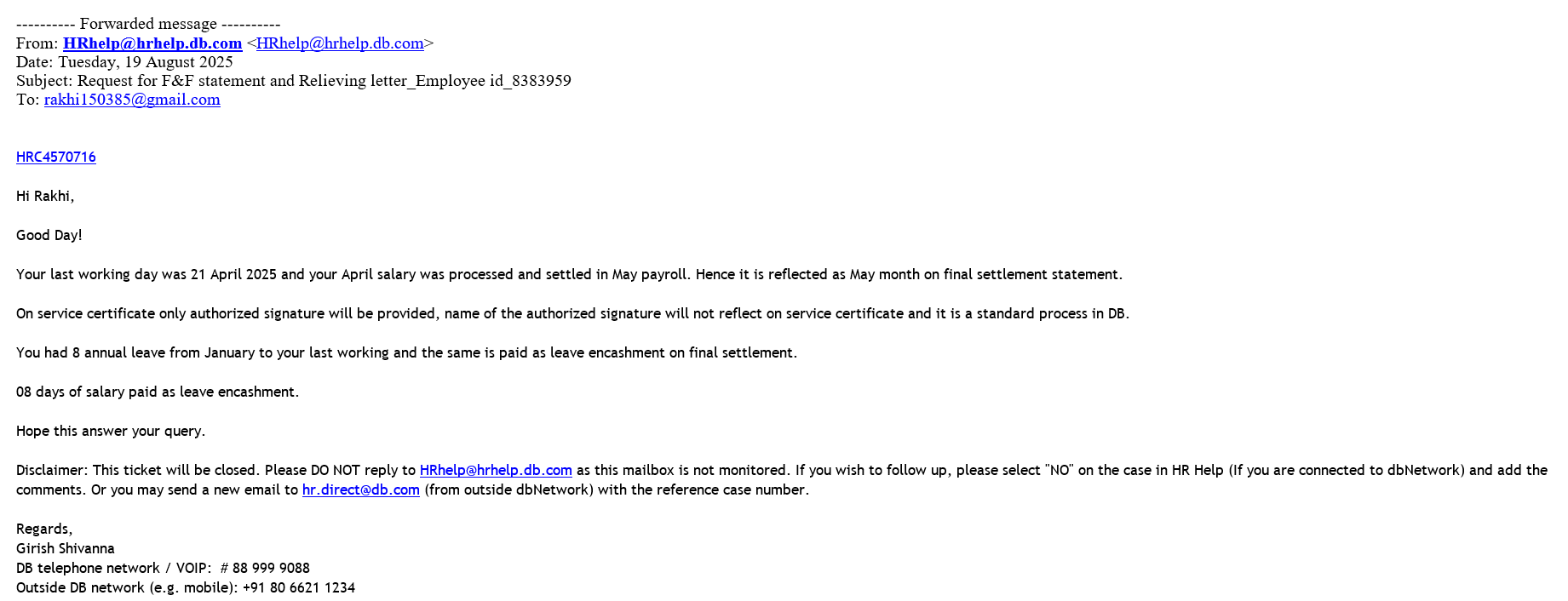Open the sender address link inside angle brackets
This screenshot has height=601, width=1568.
coord(340,43)
